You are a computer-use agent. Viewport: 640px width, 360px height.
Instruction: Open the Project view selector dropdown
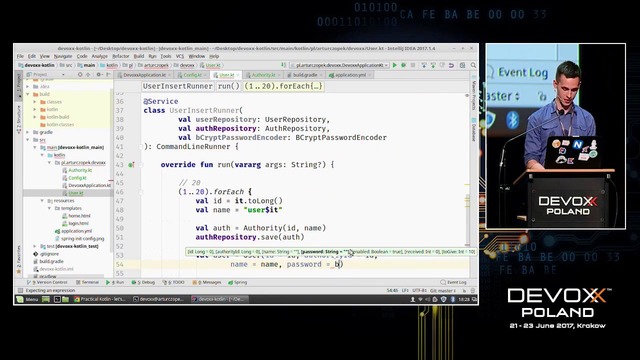click(x=46, y=75)
